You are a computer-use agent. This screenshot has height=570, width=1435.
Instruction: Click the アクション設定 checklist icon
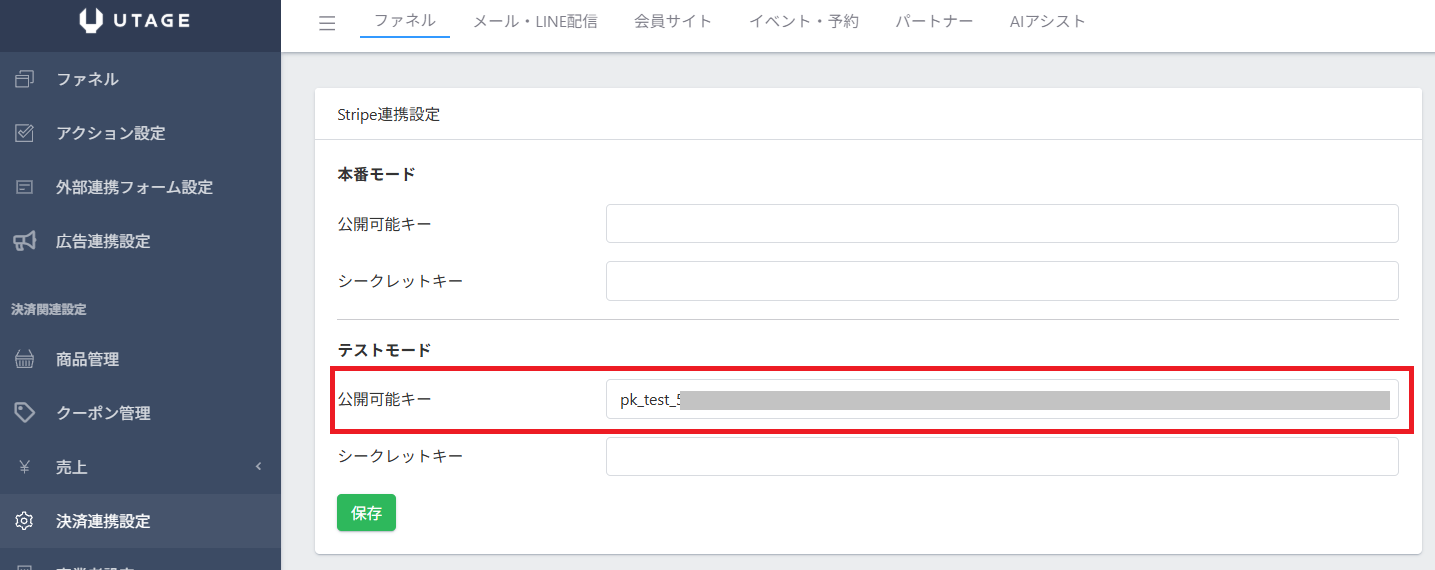(x=25, y=133)
